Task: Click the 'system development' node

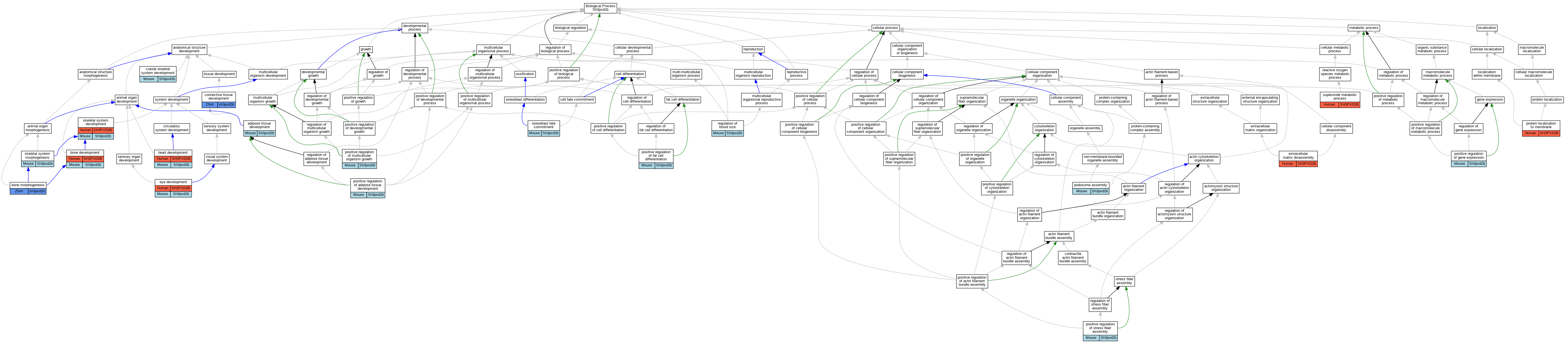Action: [172, 100]
